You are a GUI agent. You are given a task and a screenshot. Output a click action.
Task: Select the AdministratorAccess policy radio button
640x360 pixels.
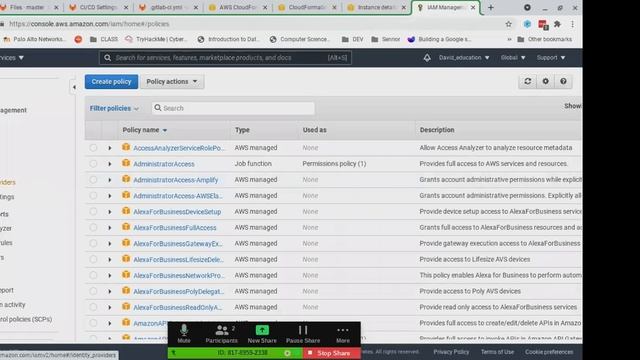pyautogui.click(x=93, y=164)
